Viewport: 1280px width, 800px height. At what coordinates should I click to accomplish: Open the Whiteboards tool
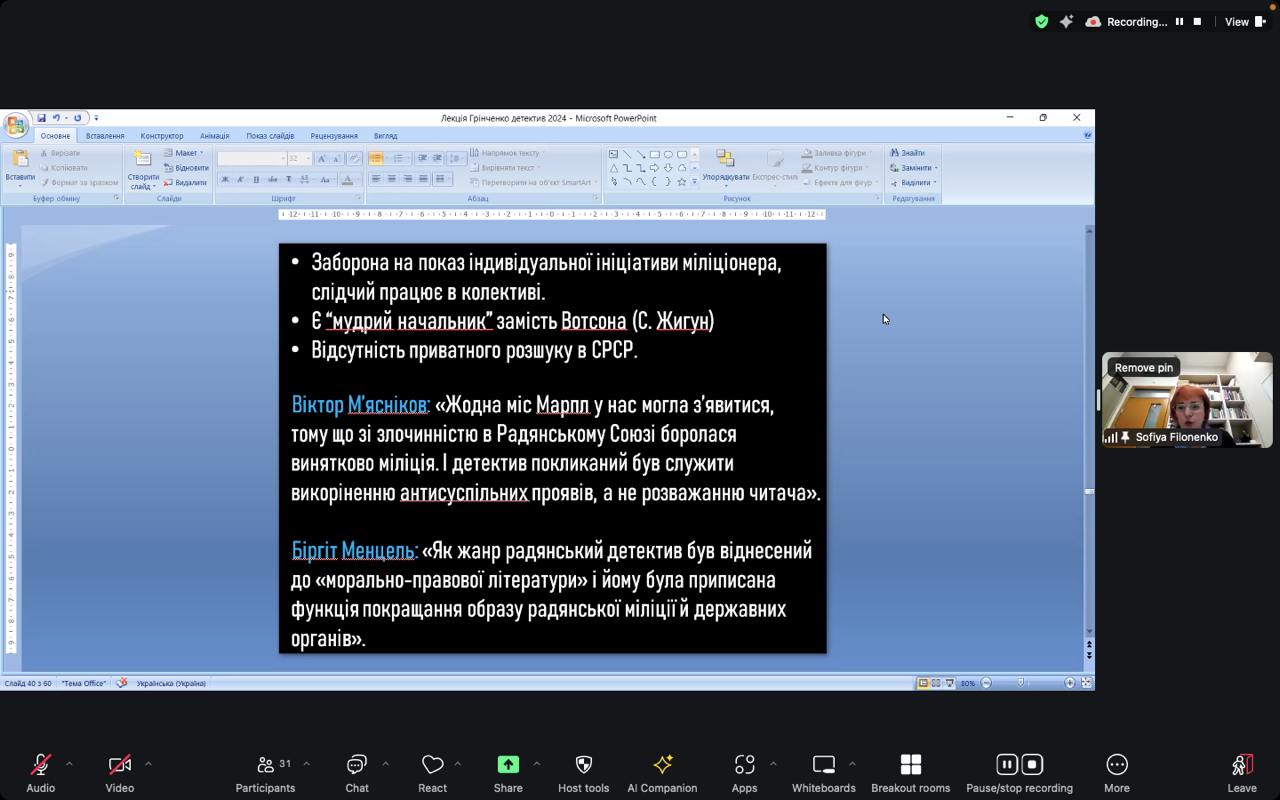coord(823,765)
